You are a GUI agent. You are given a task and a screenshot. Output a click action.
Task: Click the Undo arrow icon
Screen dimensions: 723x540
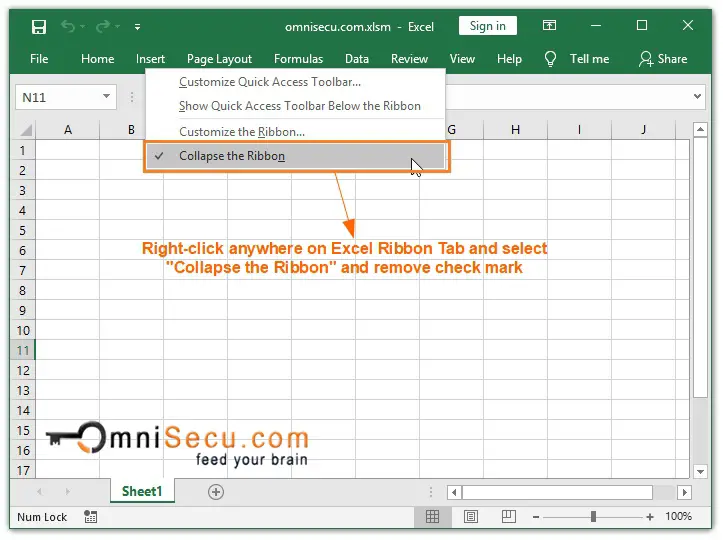tap(68, 27)
